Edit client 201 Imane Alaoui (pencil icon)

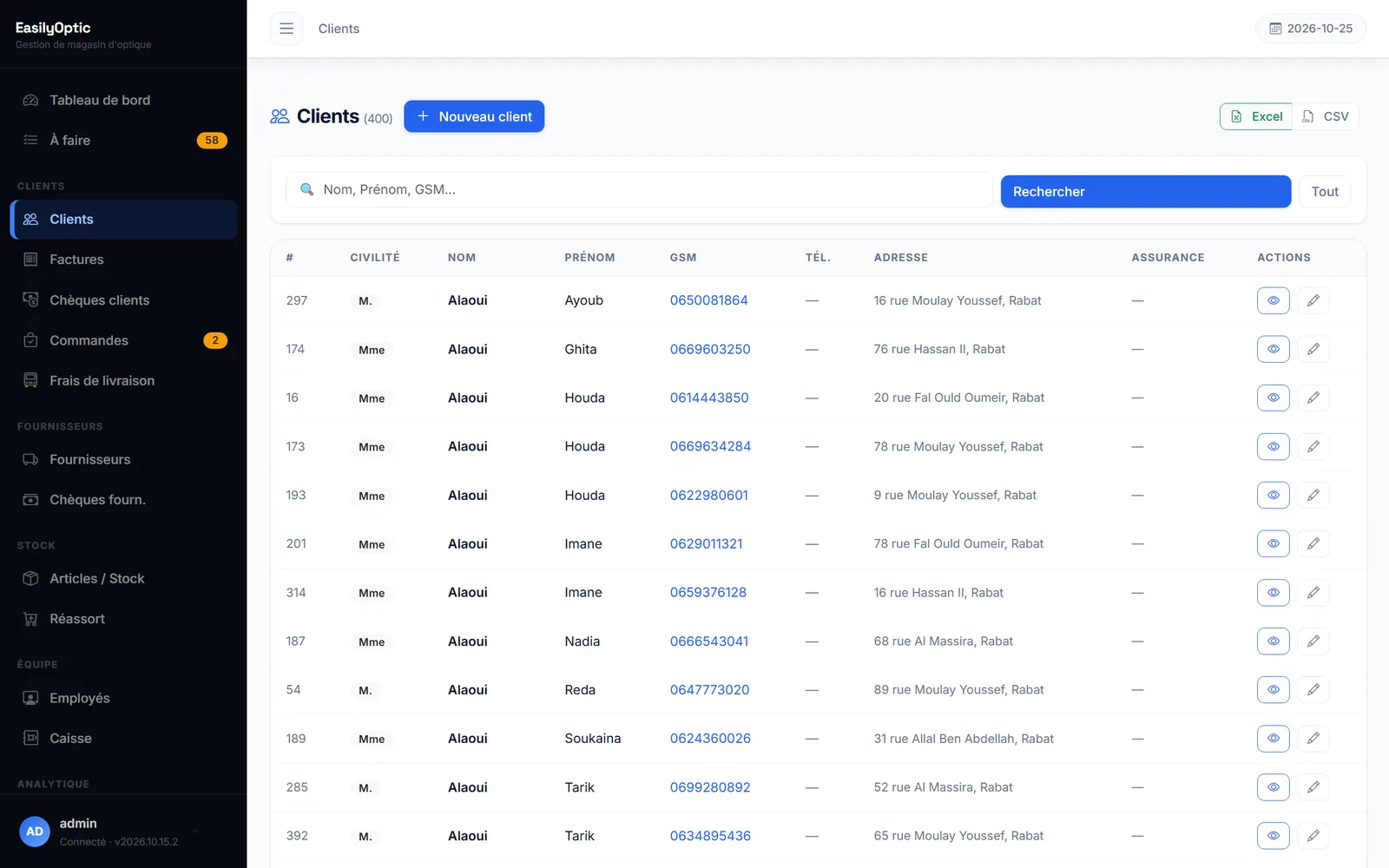(x=1313, y=543)
